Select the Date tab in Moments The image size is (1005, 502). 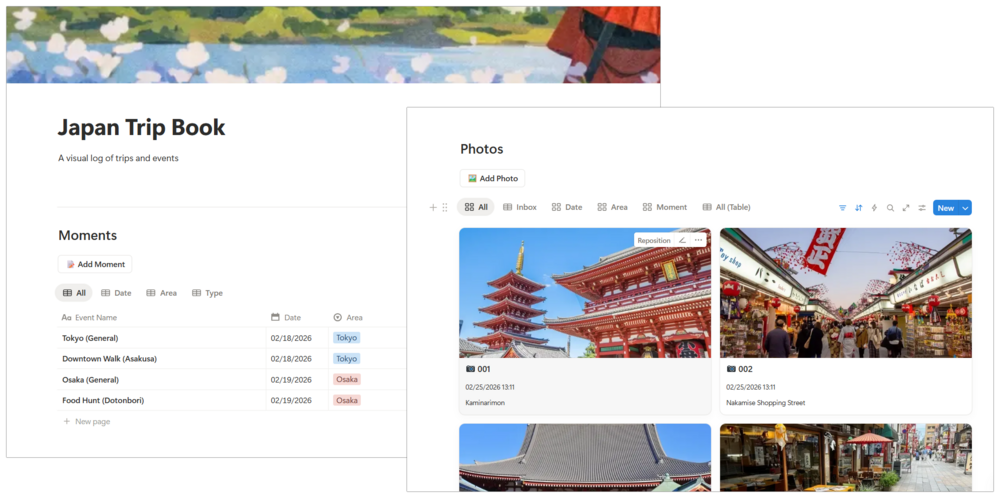click(116, 293)
